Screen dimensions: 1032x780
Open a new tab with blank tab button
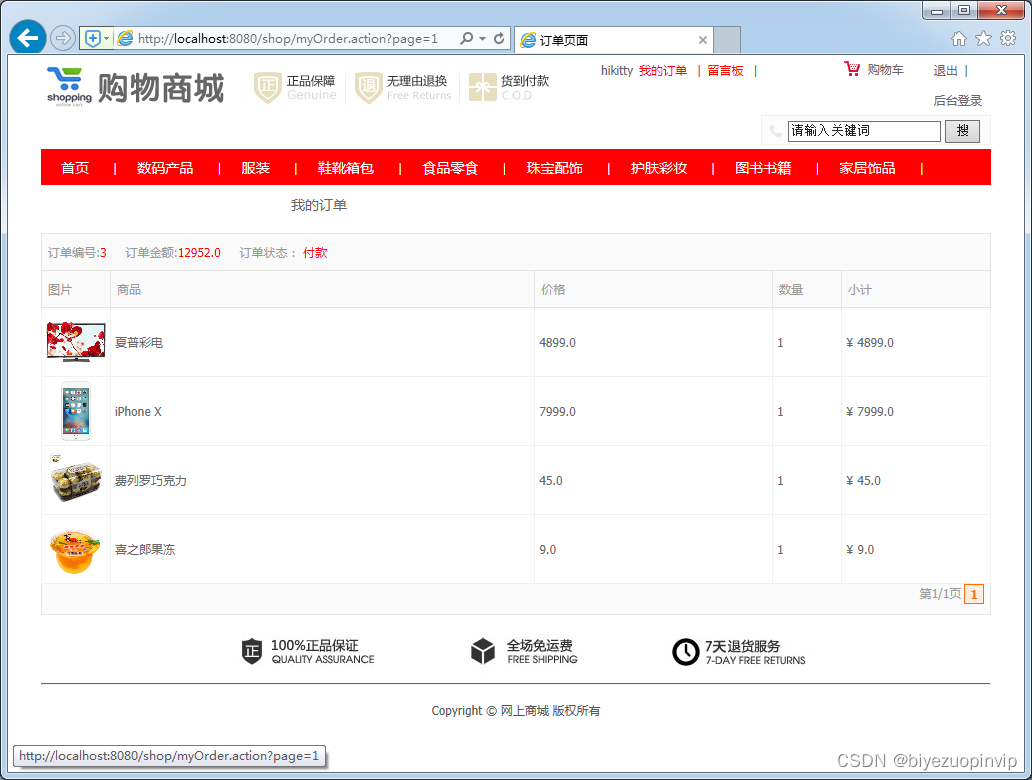[727, 40]
